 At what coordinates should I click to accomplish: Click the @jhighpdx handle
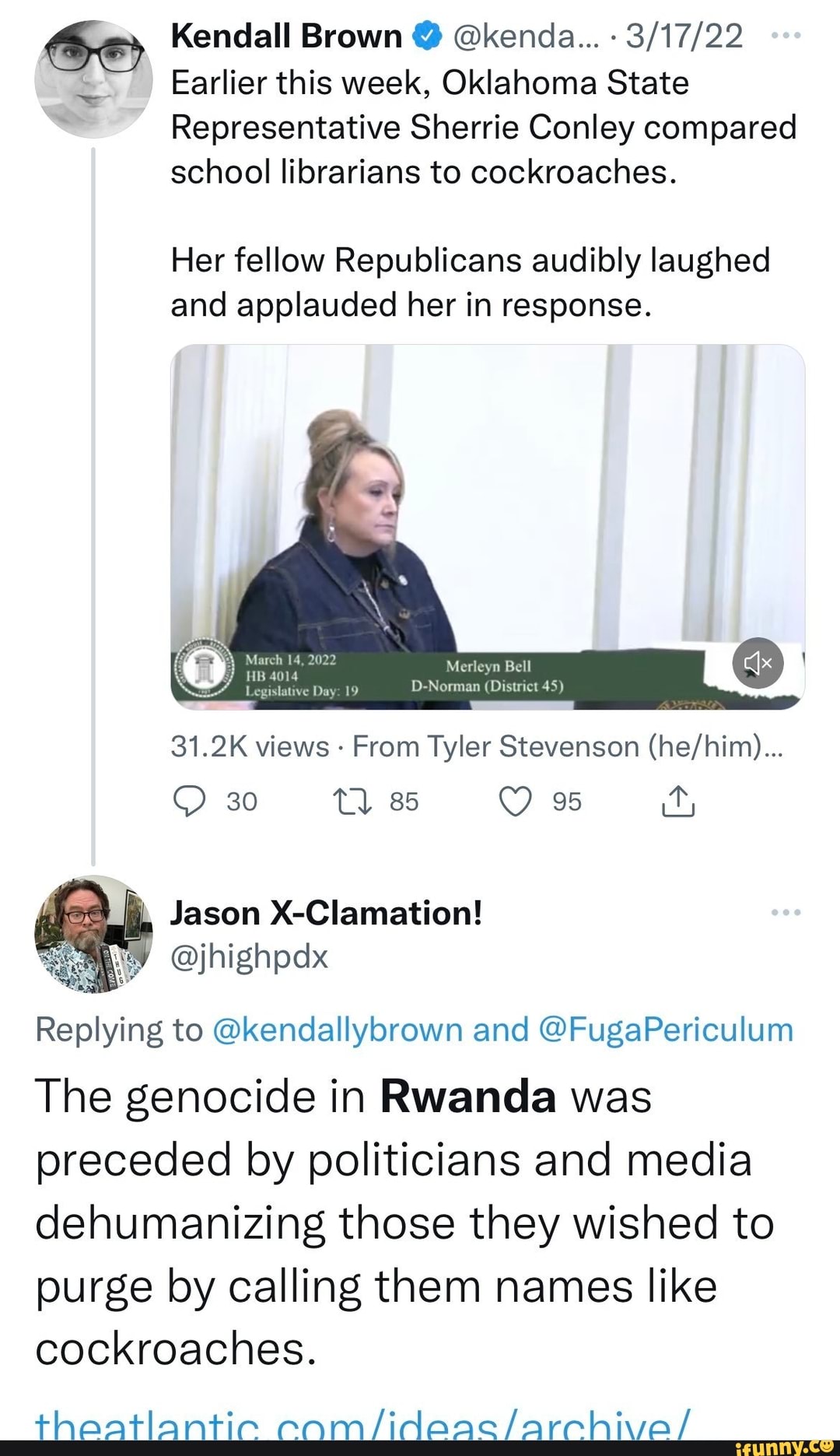[250, 956]
